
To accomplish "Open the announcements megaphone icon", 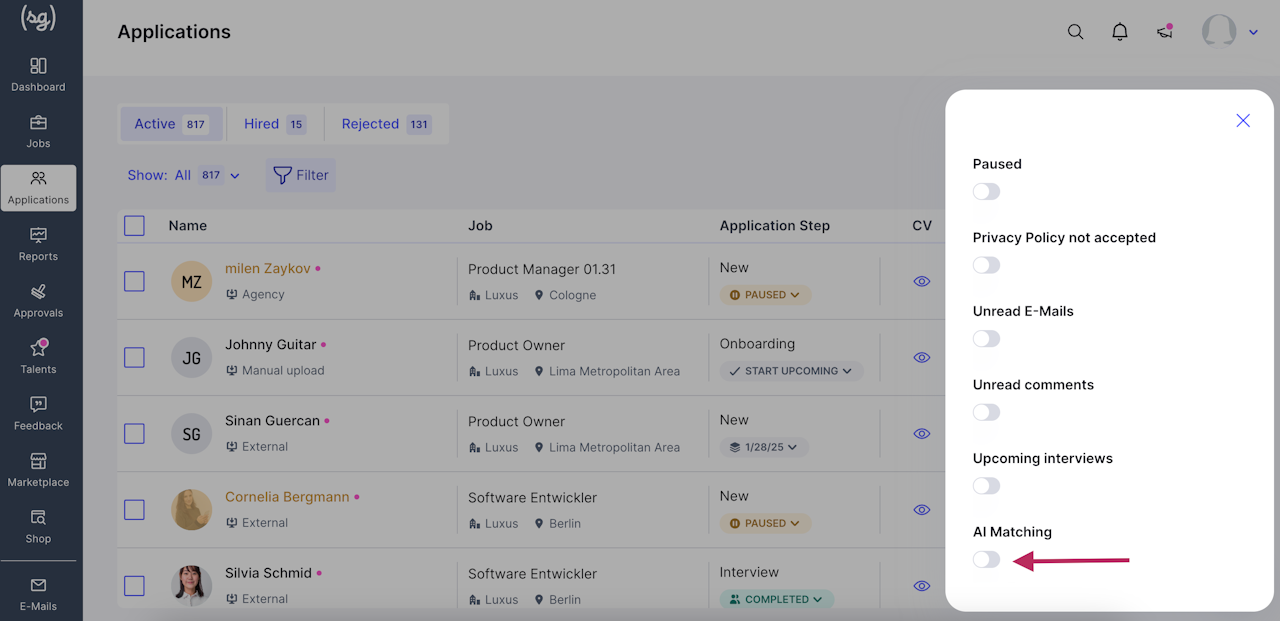I will 1165,32.
